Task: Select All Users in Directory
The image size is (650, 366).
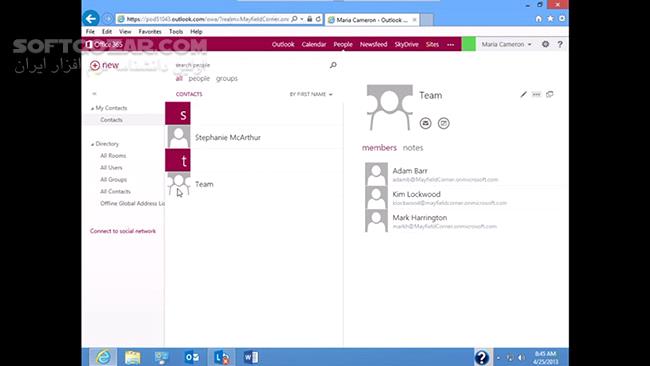Action: [x=111, y=167]
